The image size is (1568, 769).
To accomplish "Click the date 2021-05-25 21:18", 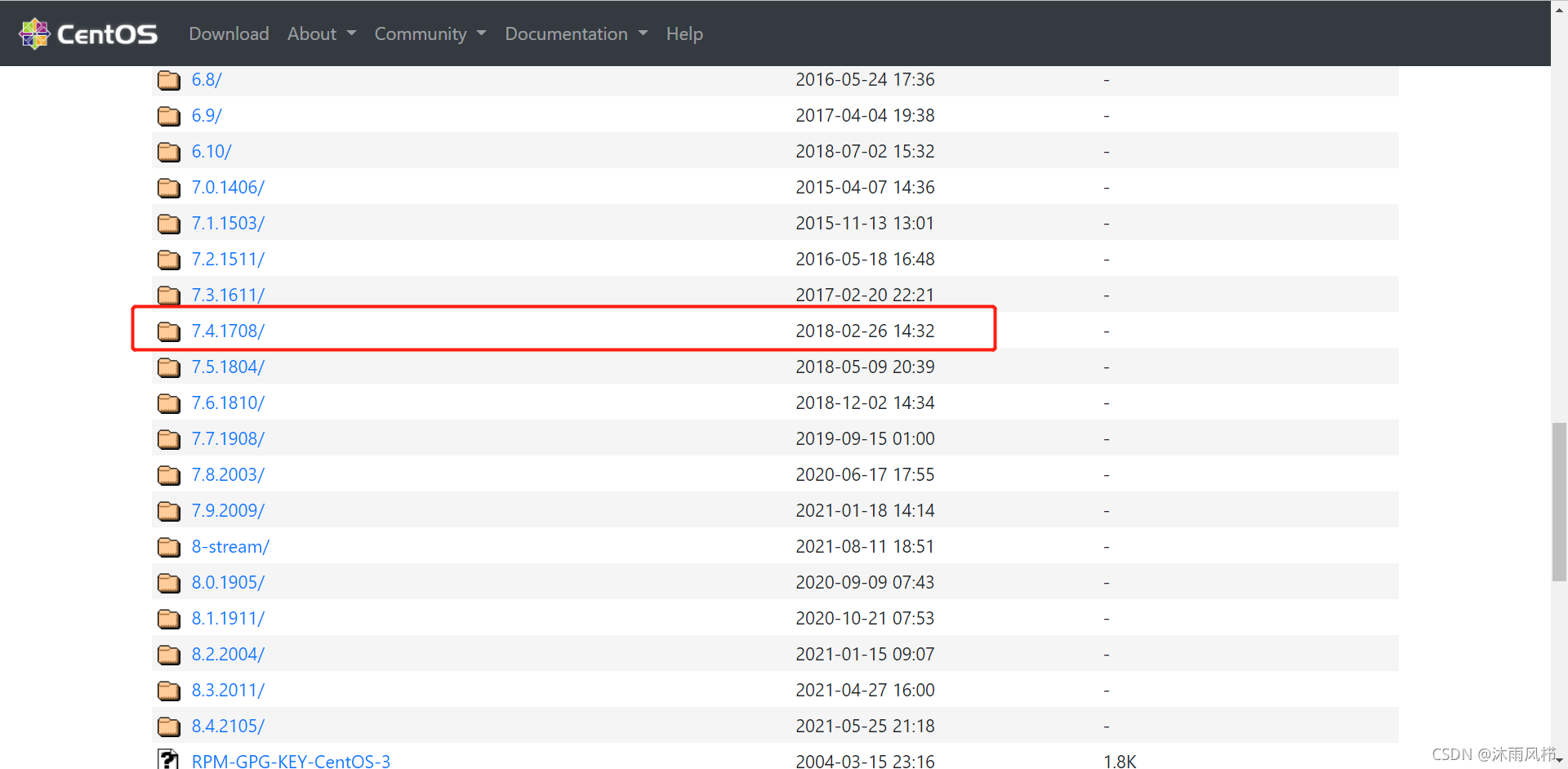I will [865, 726].
